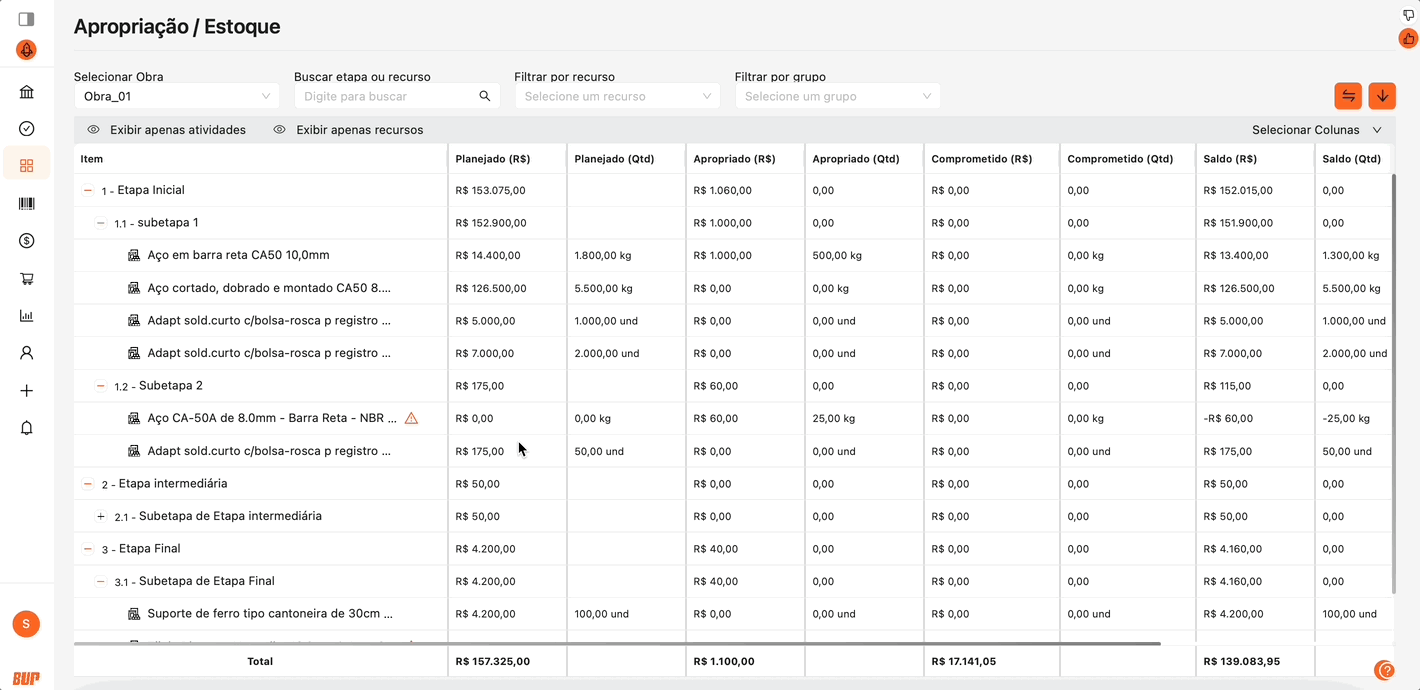Toggle Exibir apenas recursos
The image size is (1420, 690).
click(348, 130)
